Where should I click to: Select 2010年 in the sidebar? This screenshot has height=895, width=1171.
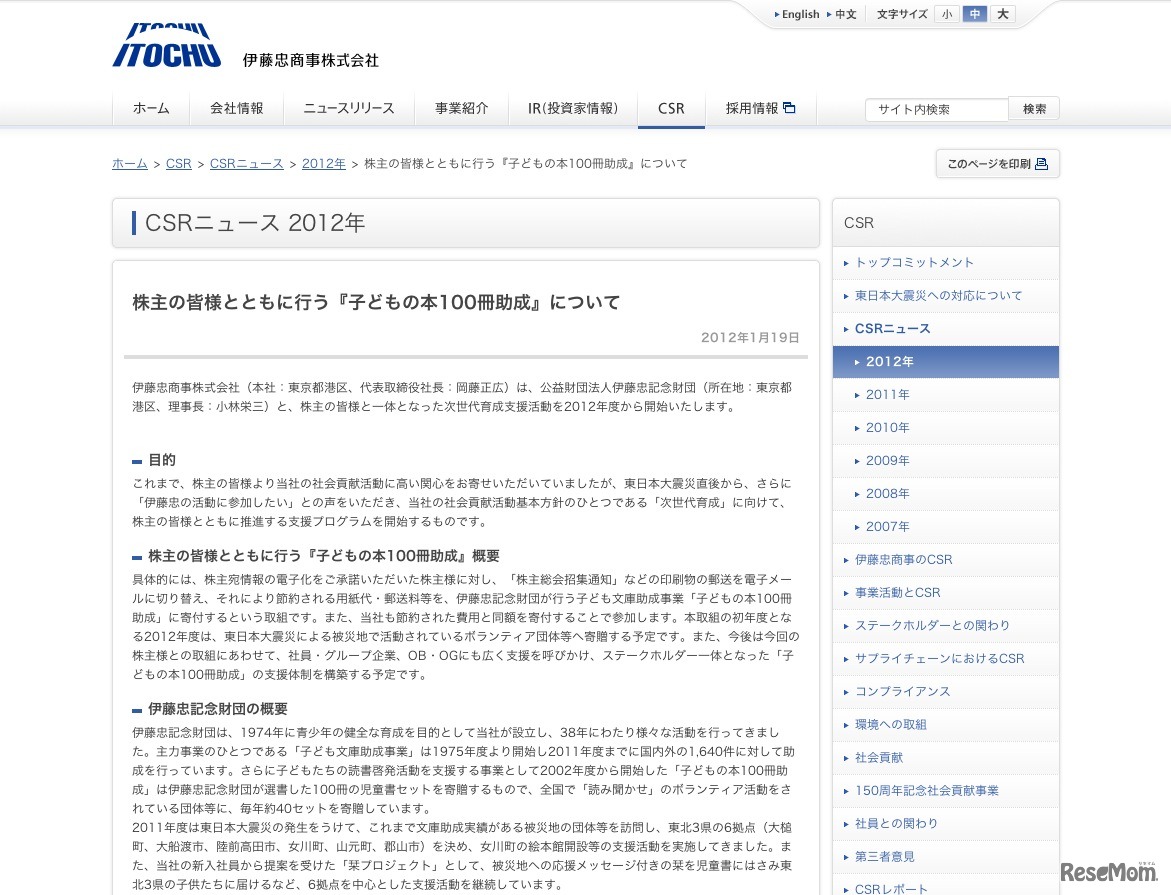click(x=945, y=428)
